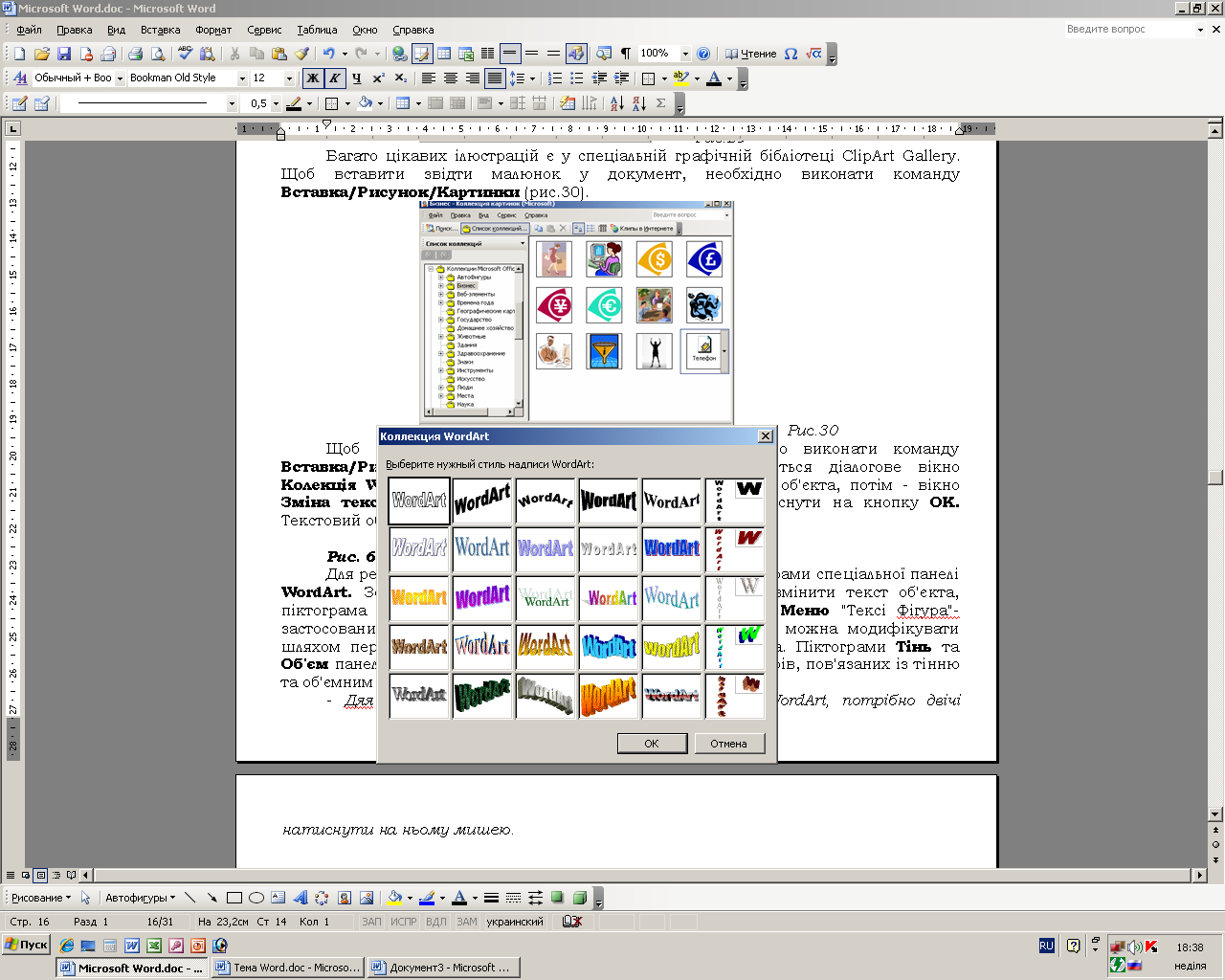Image resolution: width=1225 pixels, height=980 pixels.
Task: Click the vertical scrollbar thumb
Action: click(1215, 478)
